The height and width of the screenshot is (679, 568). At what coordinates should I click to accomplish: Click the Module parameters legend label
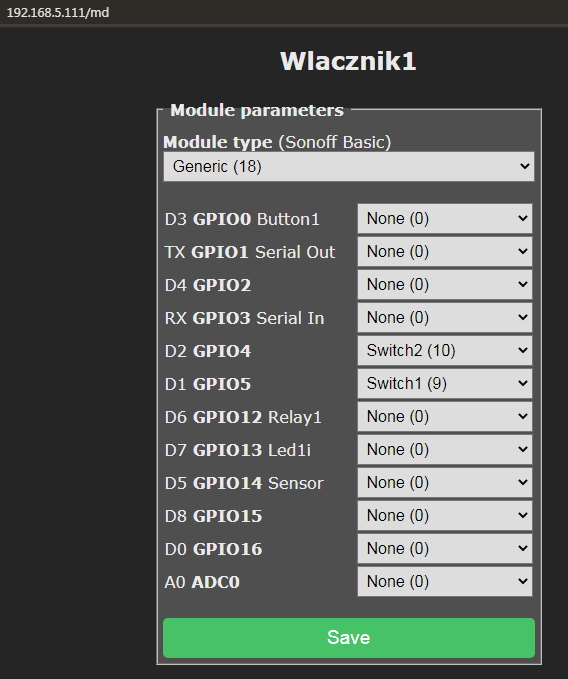pos(257,110)
